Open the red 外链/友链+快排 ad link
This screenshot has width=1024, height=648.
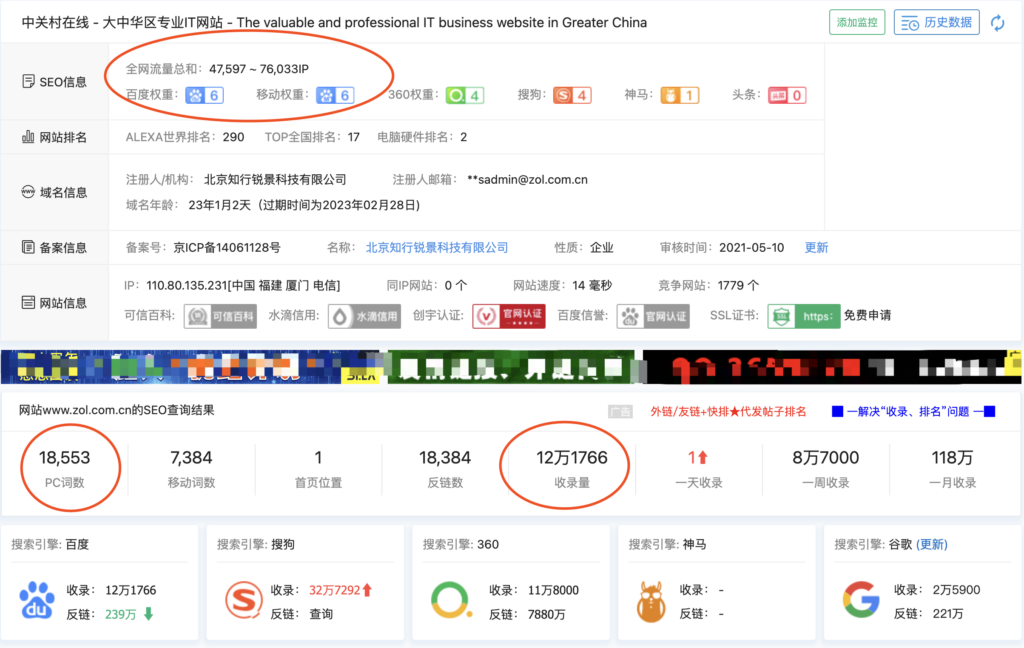[x=728, y=412]
